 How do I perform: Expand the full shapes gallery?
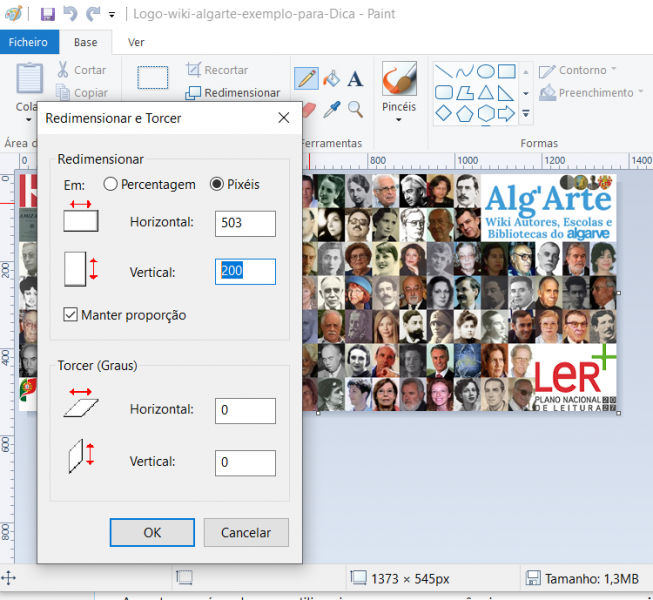[x=526, y=113]
